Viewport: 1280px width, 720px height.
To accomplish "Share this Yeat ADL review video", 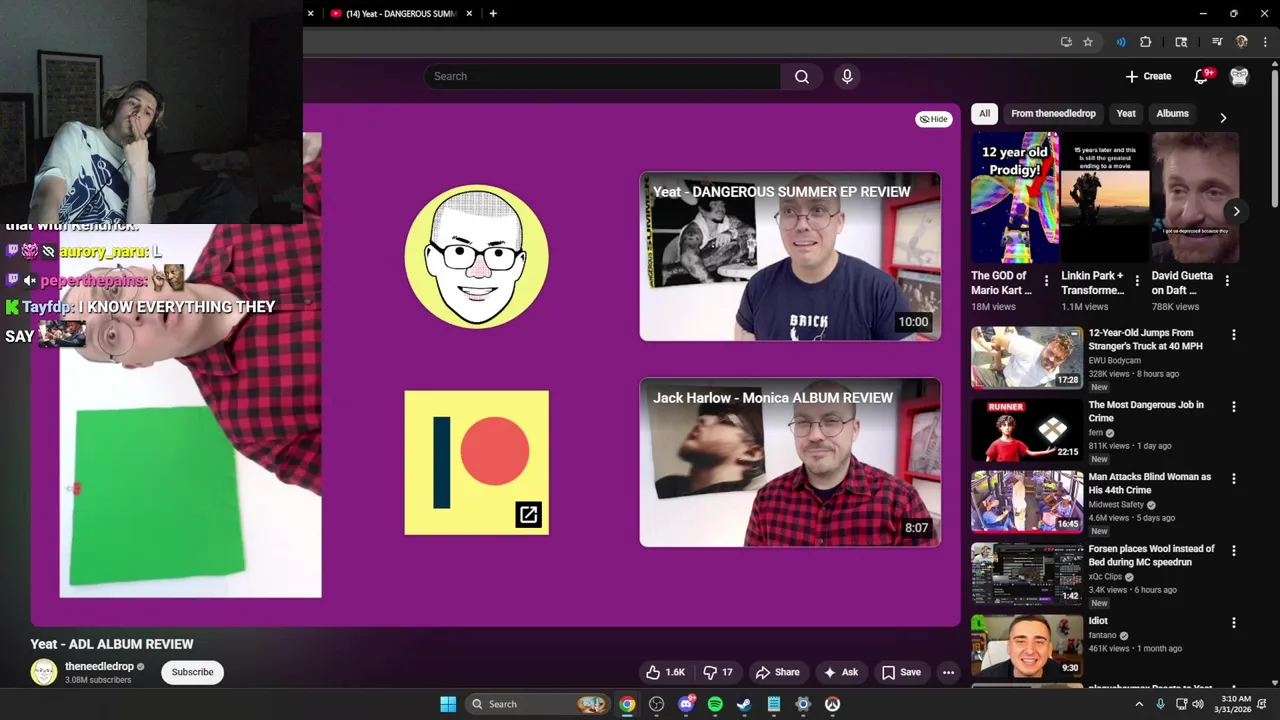I will tap(777, 672).
